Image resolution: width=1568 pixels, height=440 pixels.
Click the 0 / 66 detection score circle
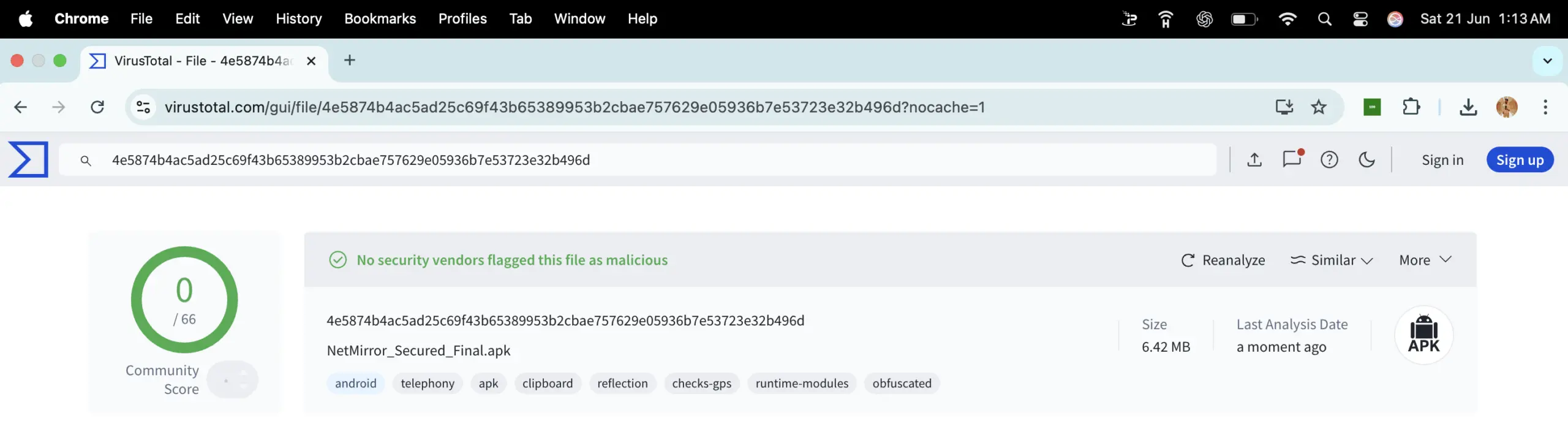(184, 300)
